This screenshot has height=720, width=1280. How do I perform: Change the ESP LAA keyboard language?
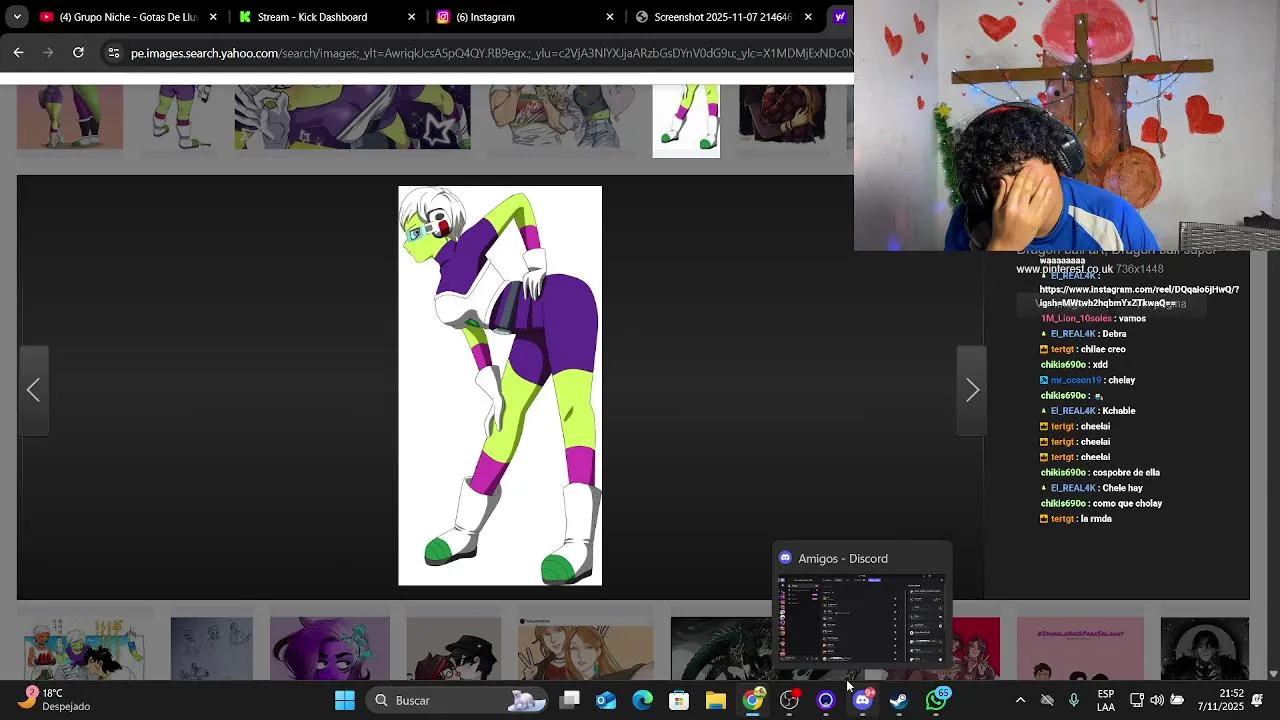point(1105,700)
